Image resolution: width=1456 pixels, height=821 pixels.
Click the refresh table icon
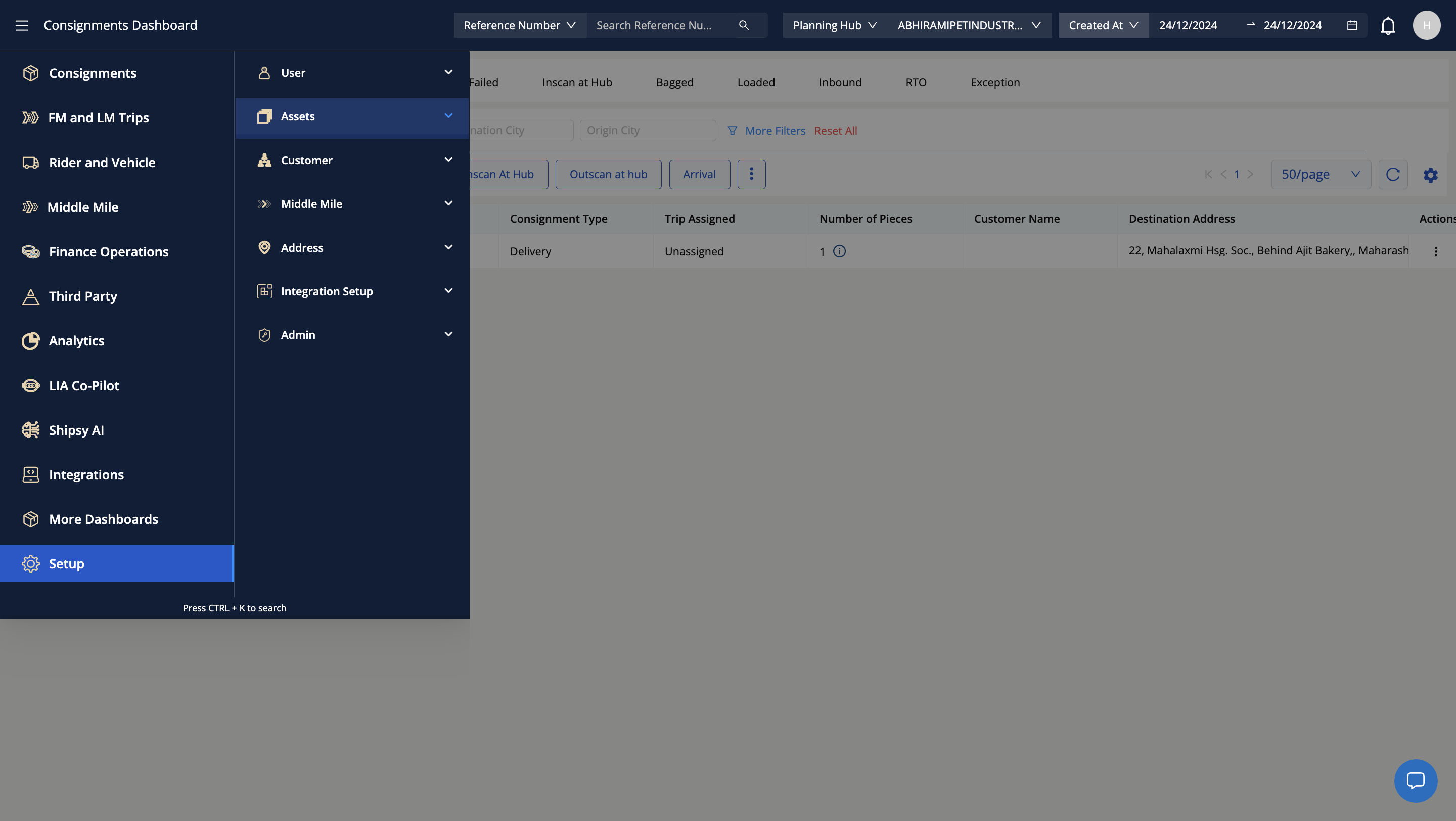1393,174
